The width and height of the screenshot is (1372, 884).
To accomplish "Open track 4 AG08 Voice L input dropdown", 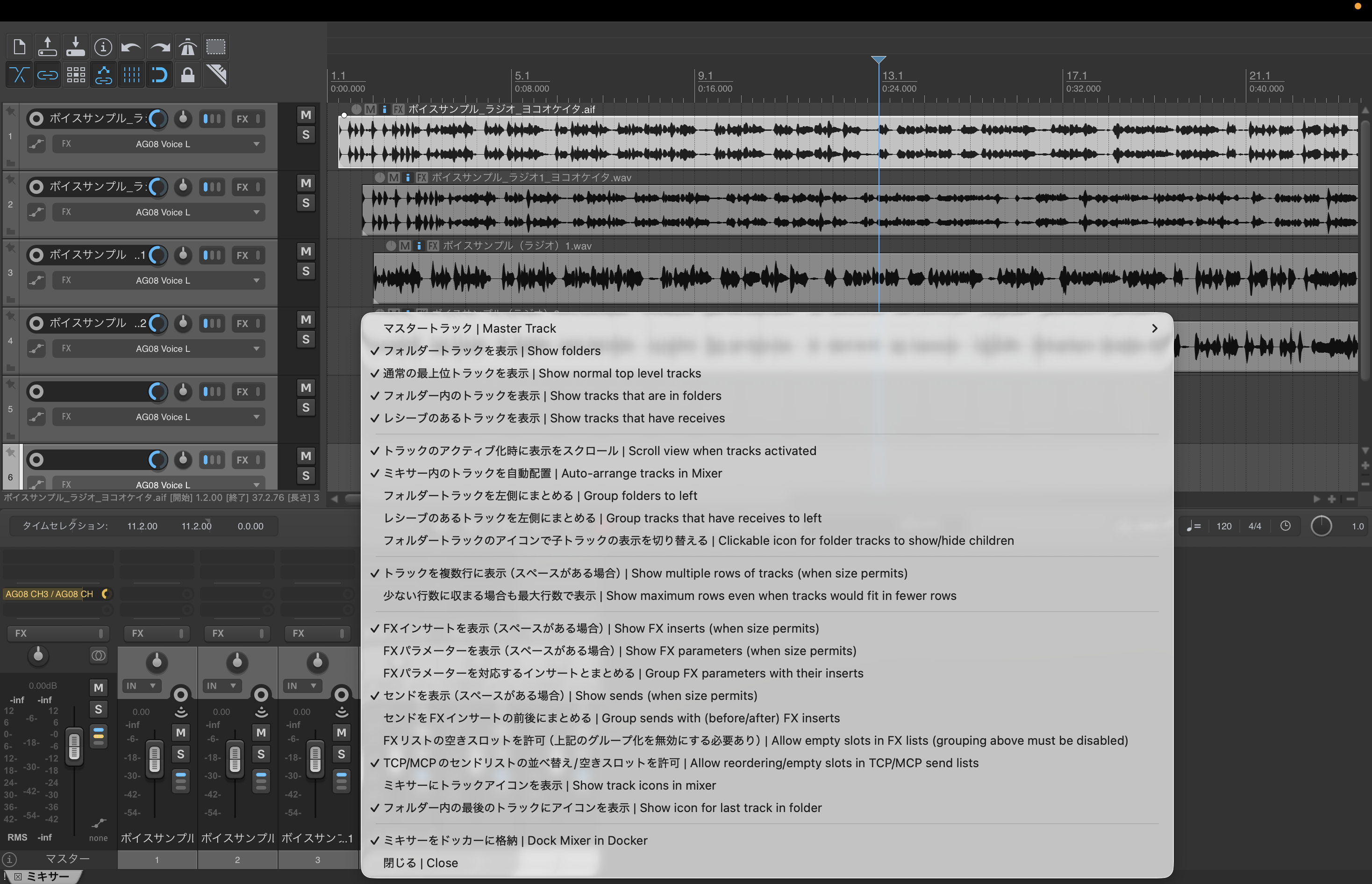I will [x=159, y=349].
